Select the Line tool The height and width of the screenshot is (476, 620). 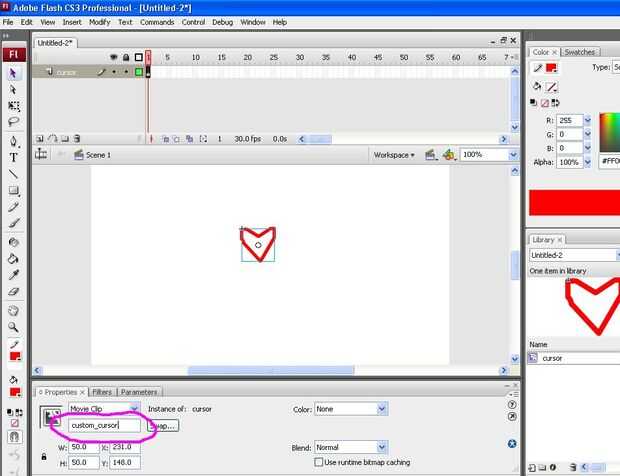pyautogui.click(x=13, y=174)
